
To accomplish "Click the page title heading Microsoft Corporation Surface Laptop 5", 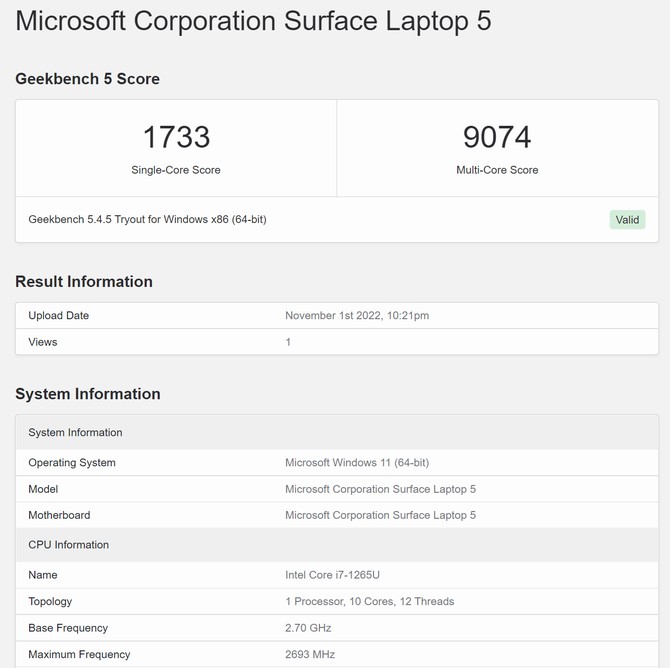I will click(253, 21).
